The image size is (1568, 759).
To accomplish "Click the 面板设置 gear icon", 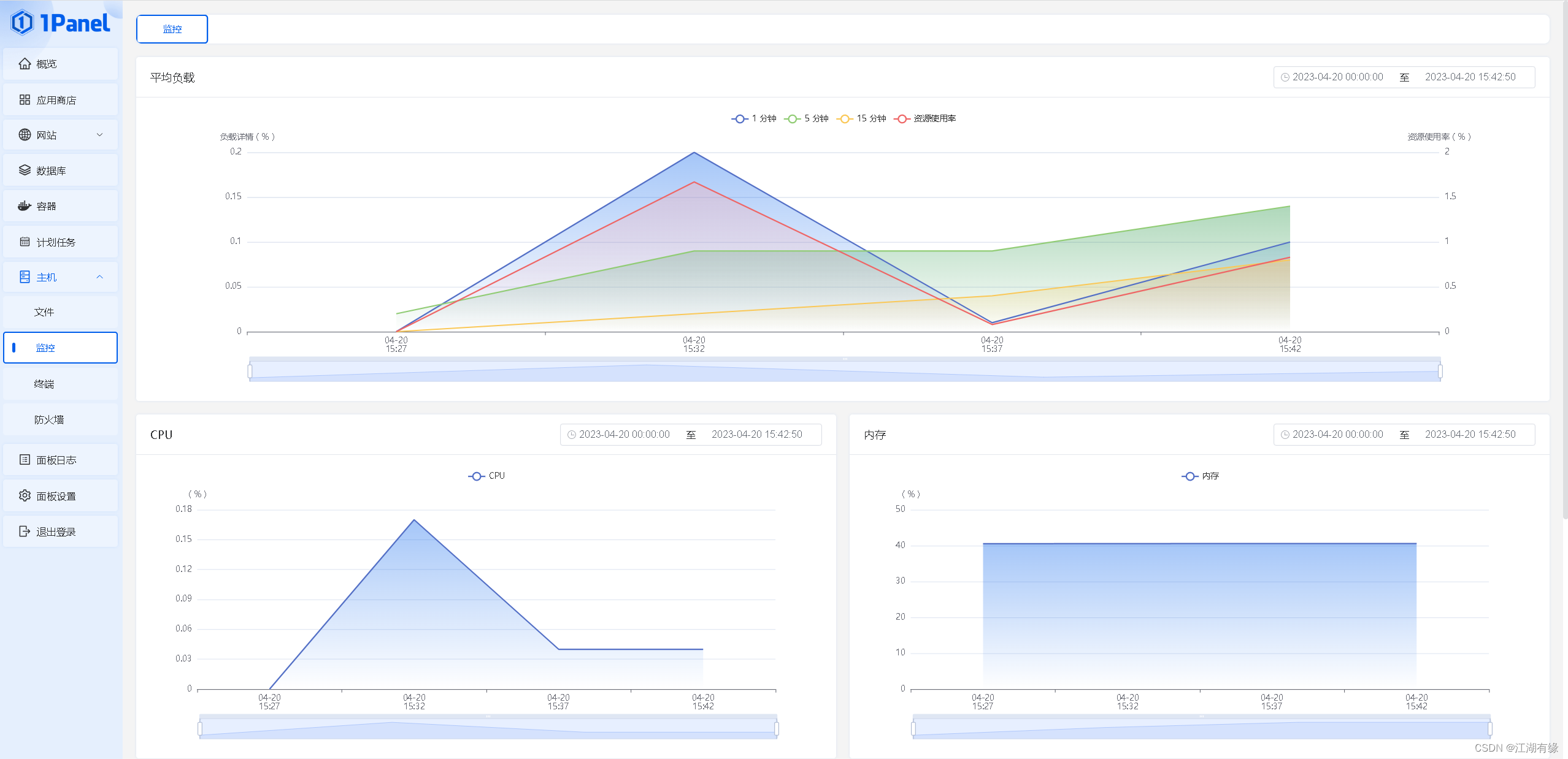I will (x=25, y=496).
